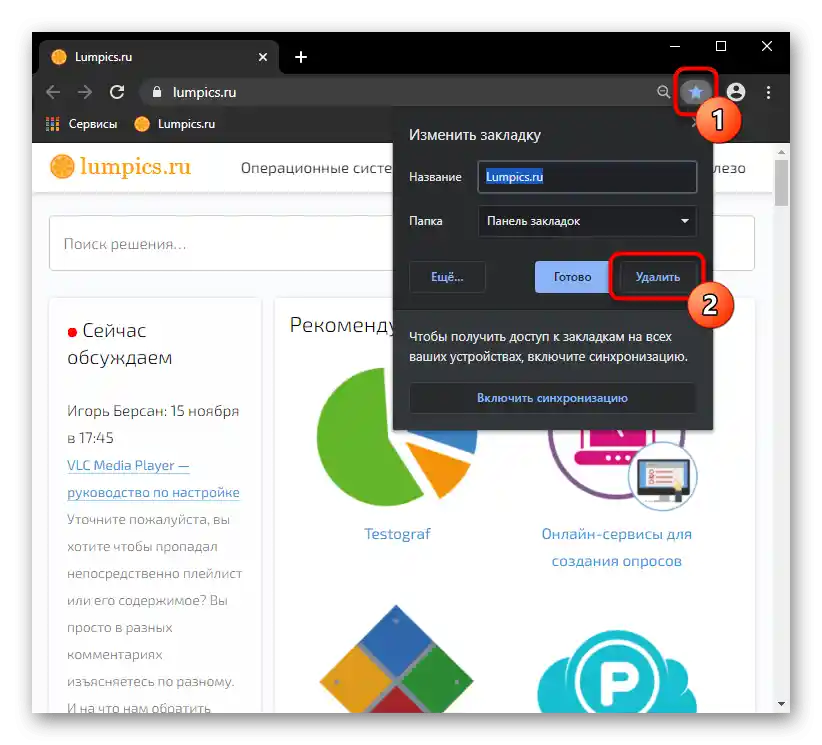
Task: Click the Сейчас обсуждаем heading
Action: pos(120,344)
